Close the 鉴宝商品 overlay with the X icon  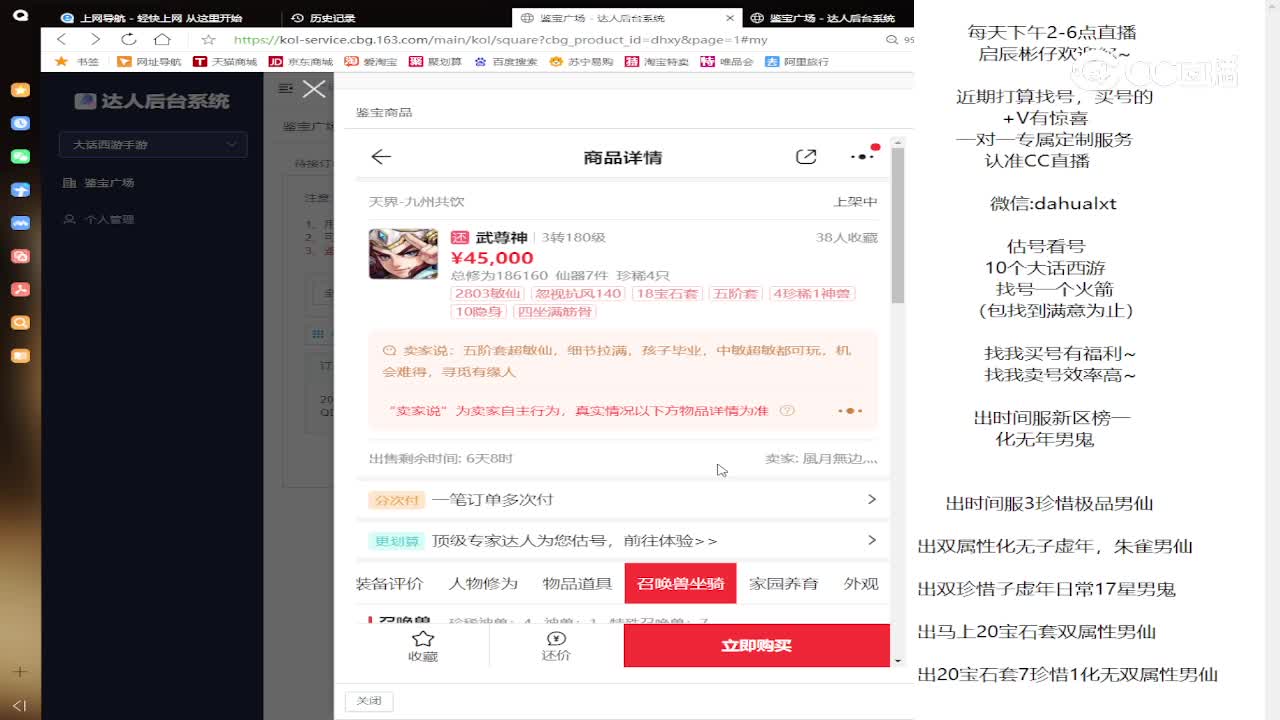[314, 89]
